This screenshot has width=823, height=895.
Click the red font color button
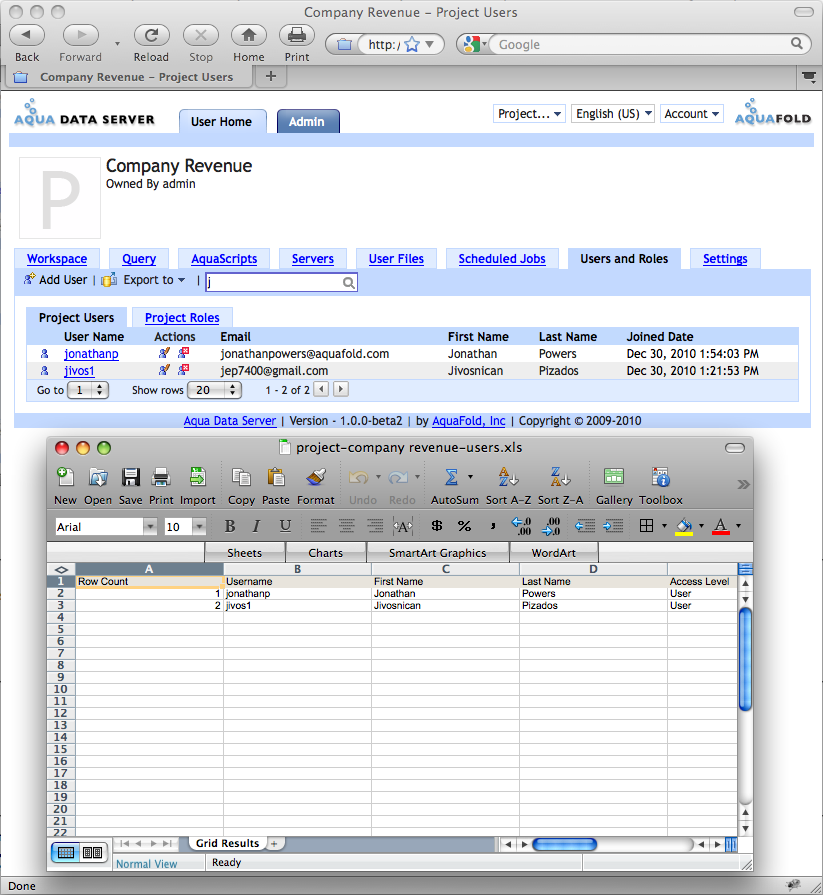tap(721, 526)
